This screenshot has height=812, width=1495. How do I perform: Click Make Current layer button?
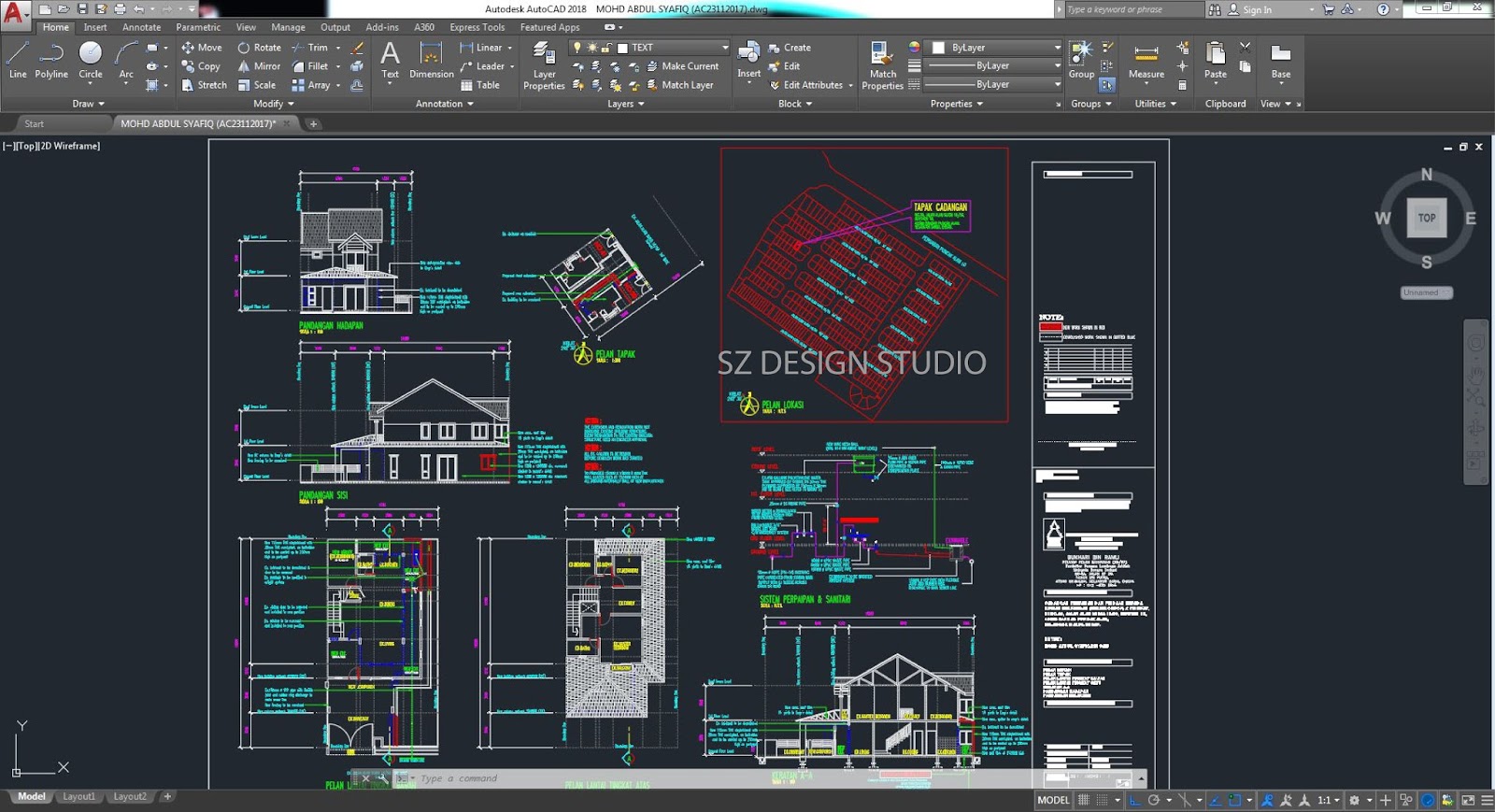tap(682, 66)
